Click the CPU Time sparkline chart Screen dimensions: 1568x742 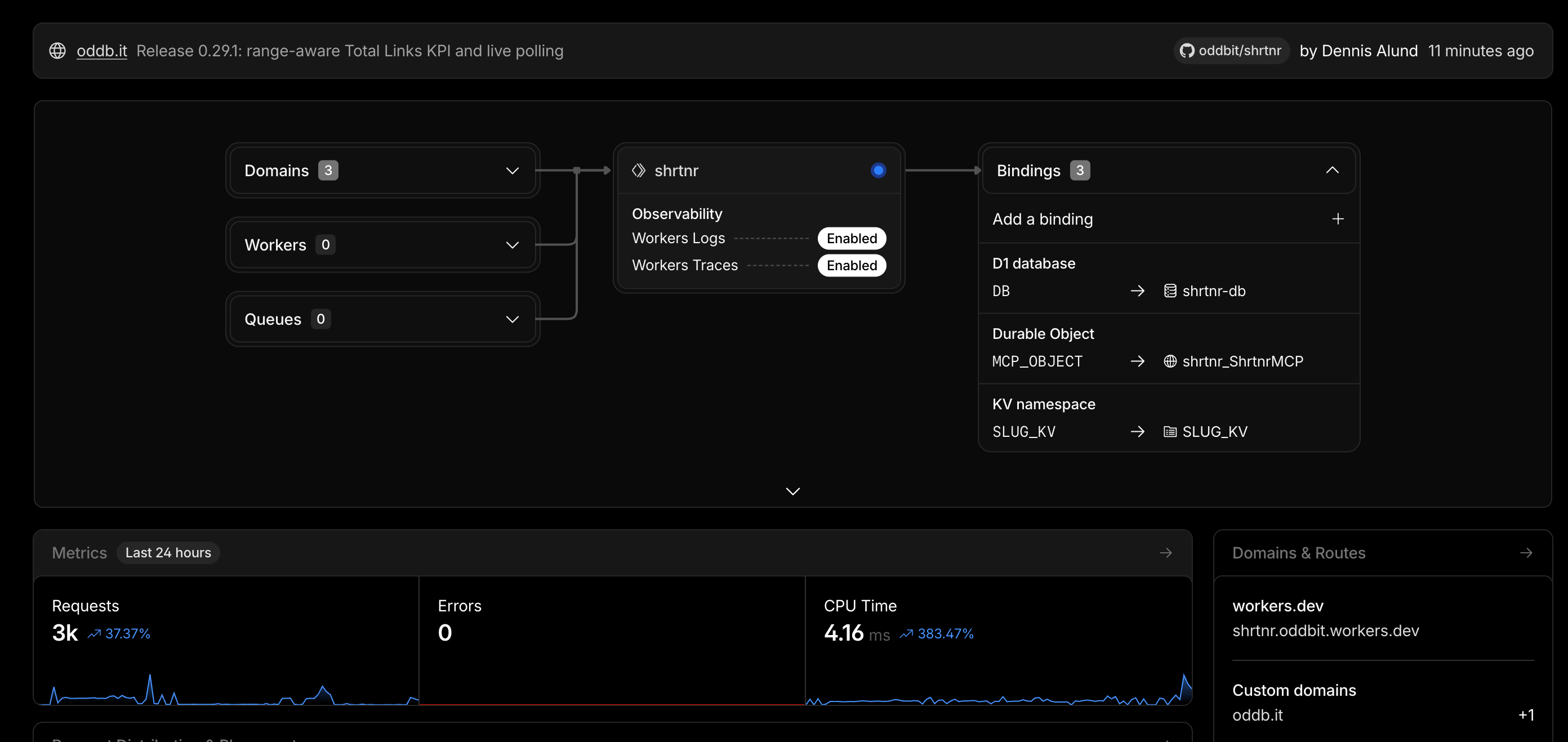pyautogui.click(x=998, y=690)
